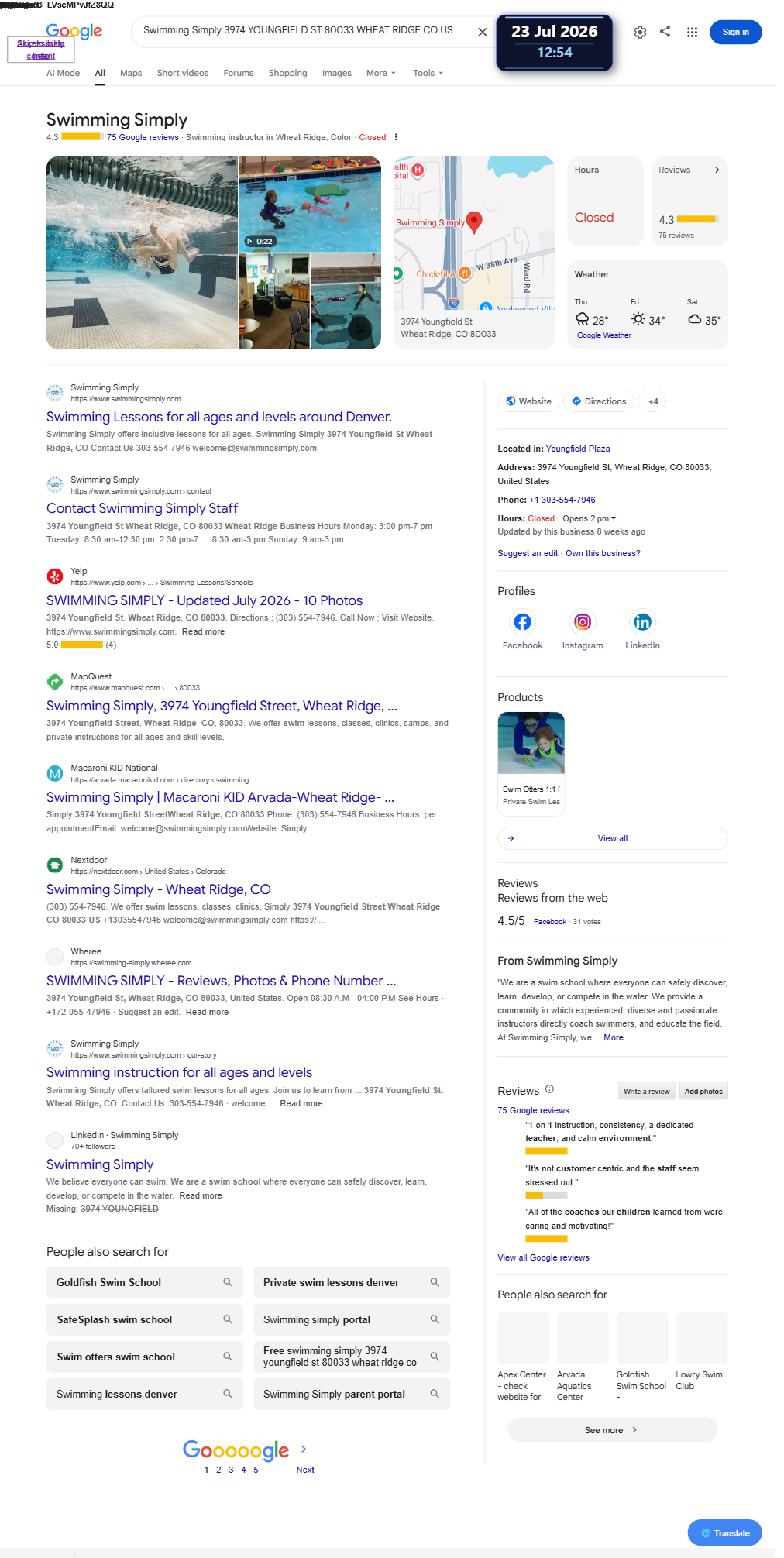Open the Swim Otters product thumbnail

coord(531,743)
